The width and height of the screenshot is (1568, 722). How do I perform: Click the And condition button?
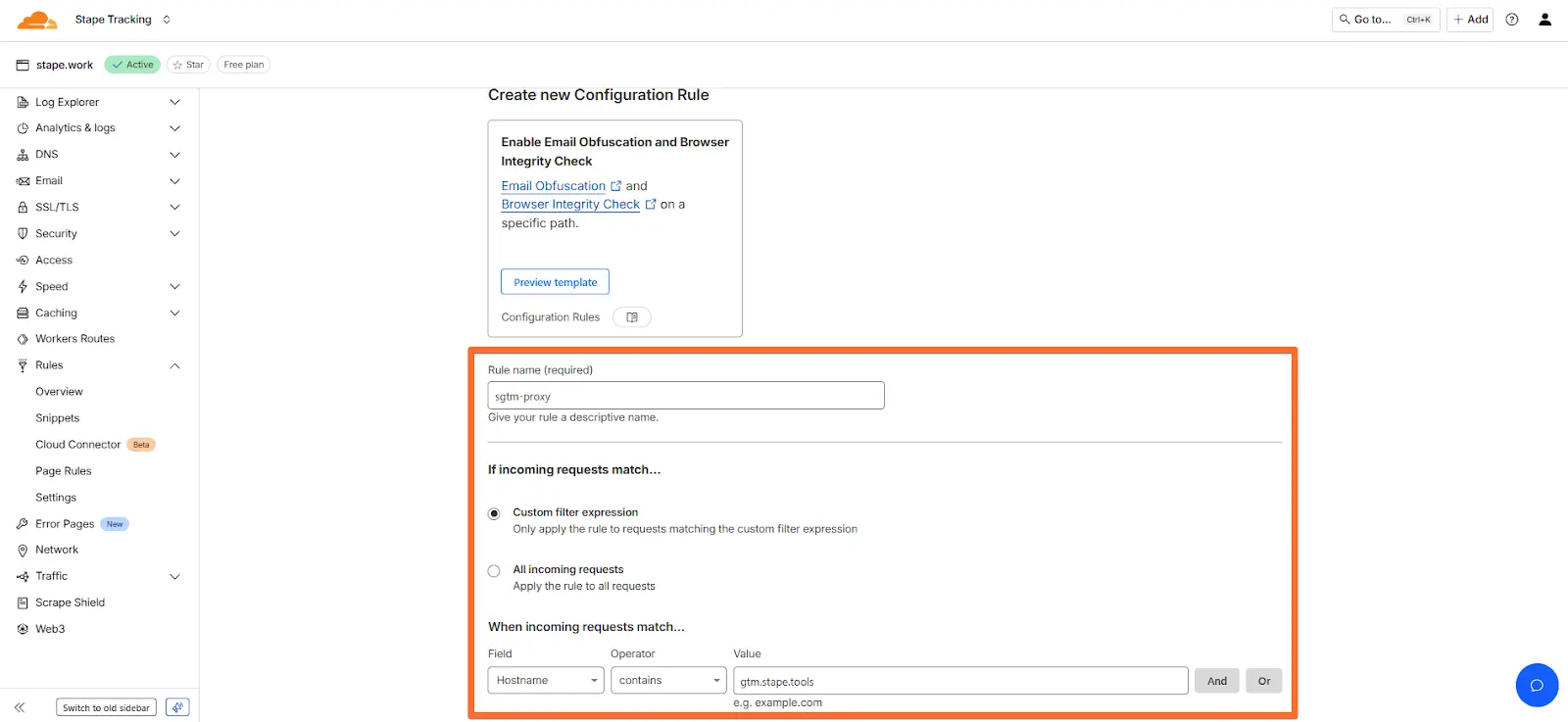(x=1217, y=681)
